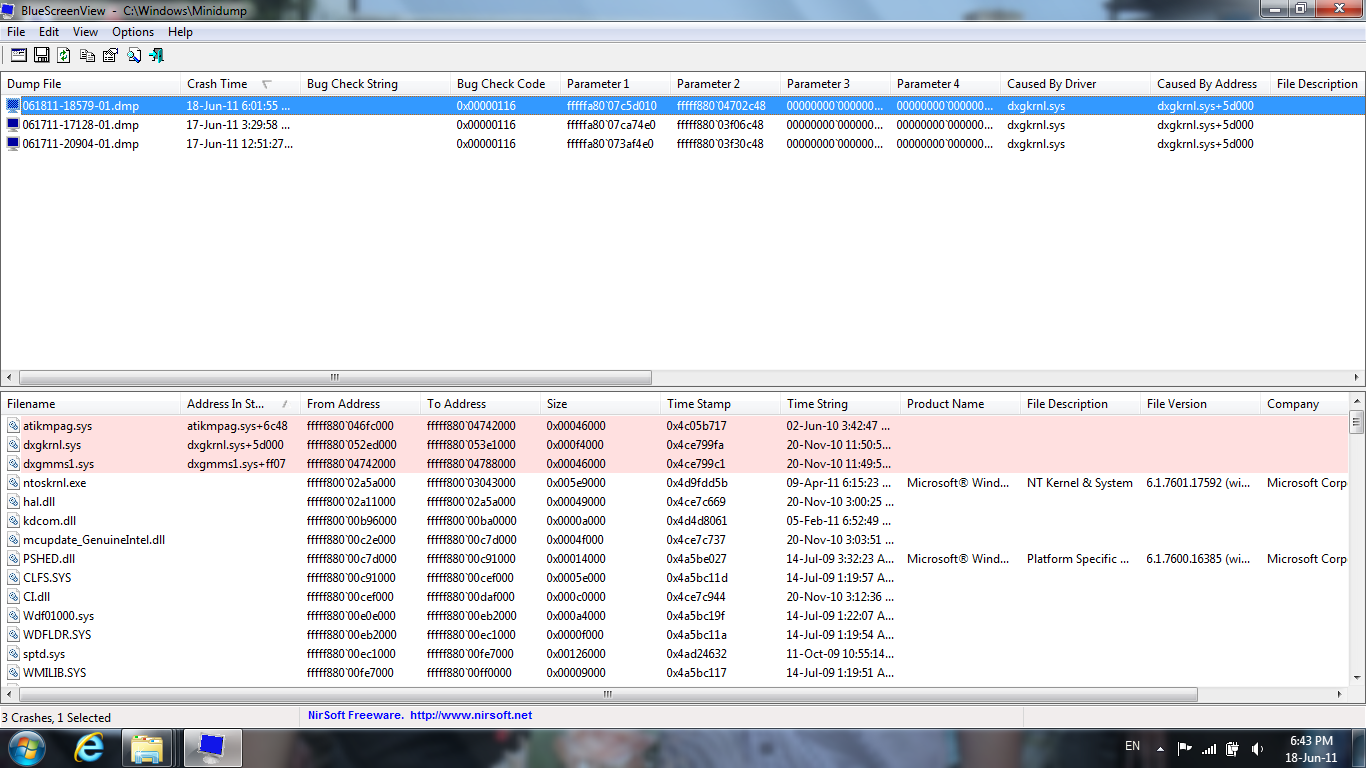Open the View menu
The image size is (1366, 768).
(x=85, y=32)
